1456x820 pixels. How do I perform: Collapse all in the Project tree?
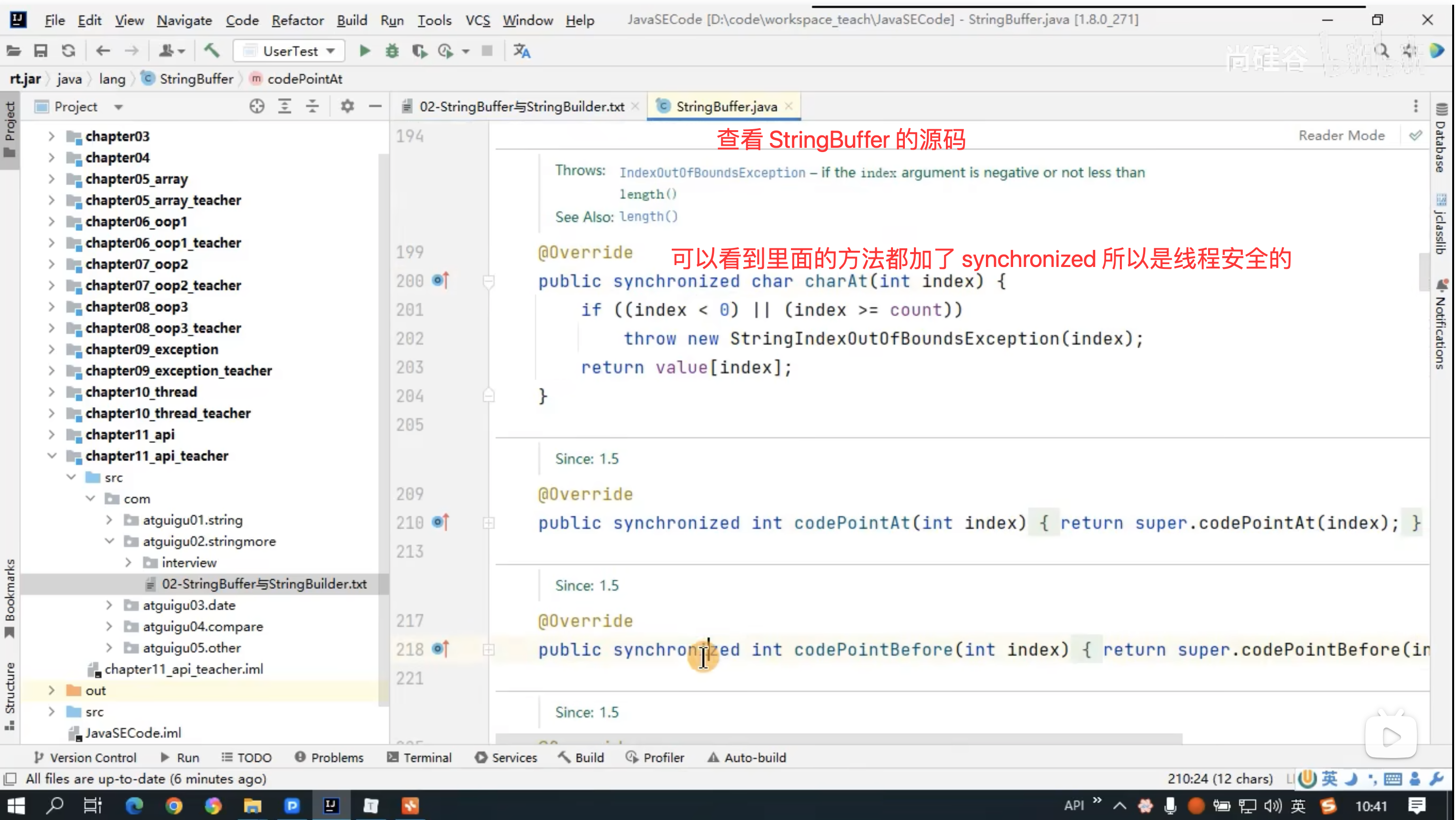click(312, 106)
